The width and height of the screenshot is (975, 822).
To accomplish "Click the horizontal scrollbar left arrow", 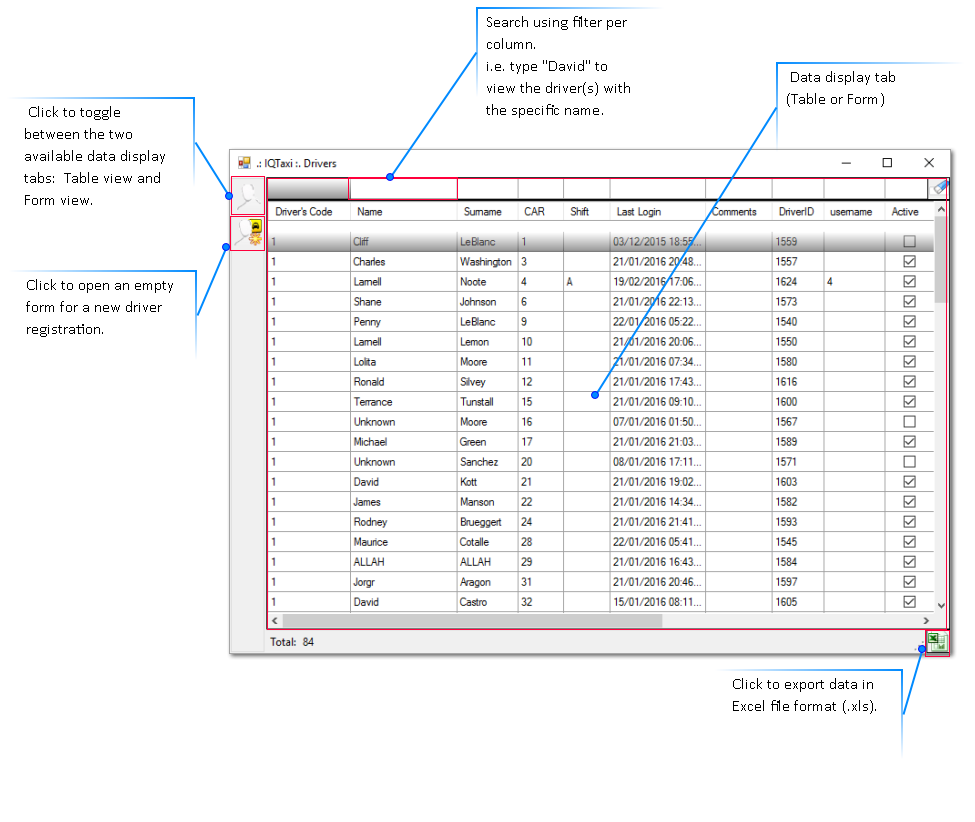I will tap(275, 621).
